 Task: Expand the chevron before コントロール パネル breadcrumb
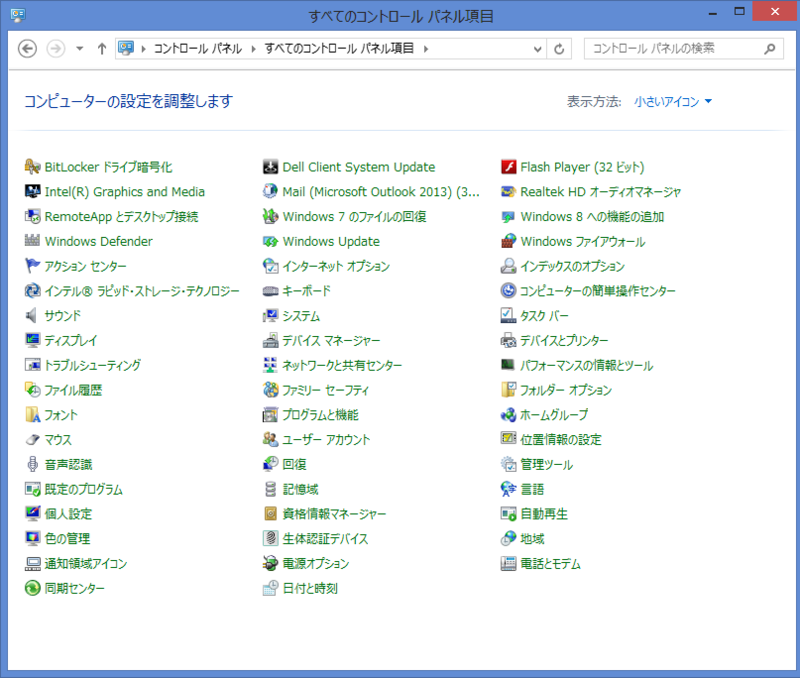[144, 49]
